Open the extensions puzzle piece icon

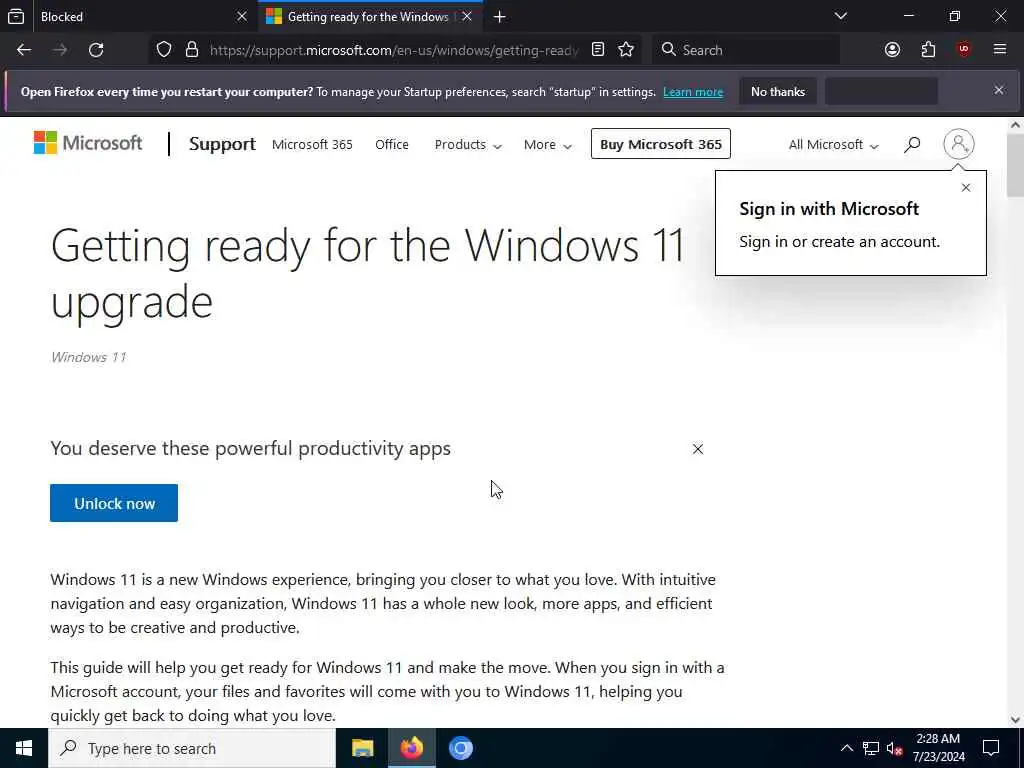pos(928,50)
